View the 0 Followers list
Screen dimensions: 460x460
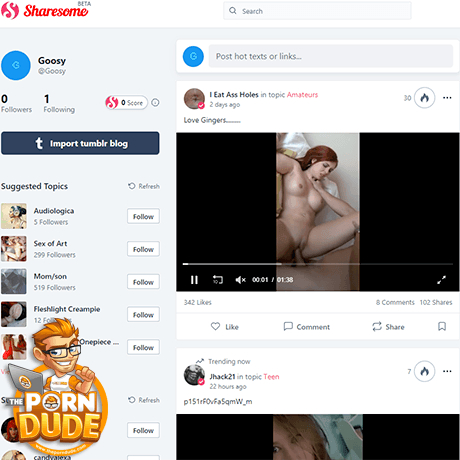click(x=16, y=103)
